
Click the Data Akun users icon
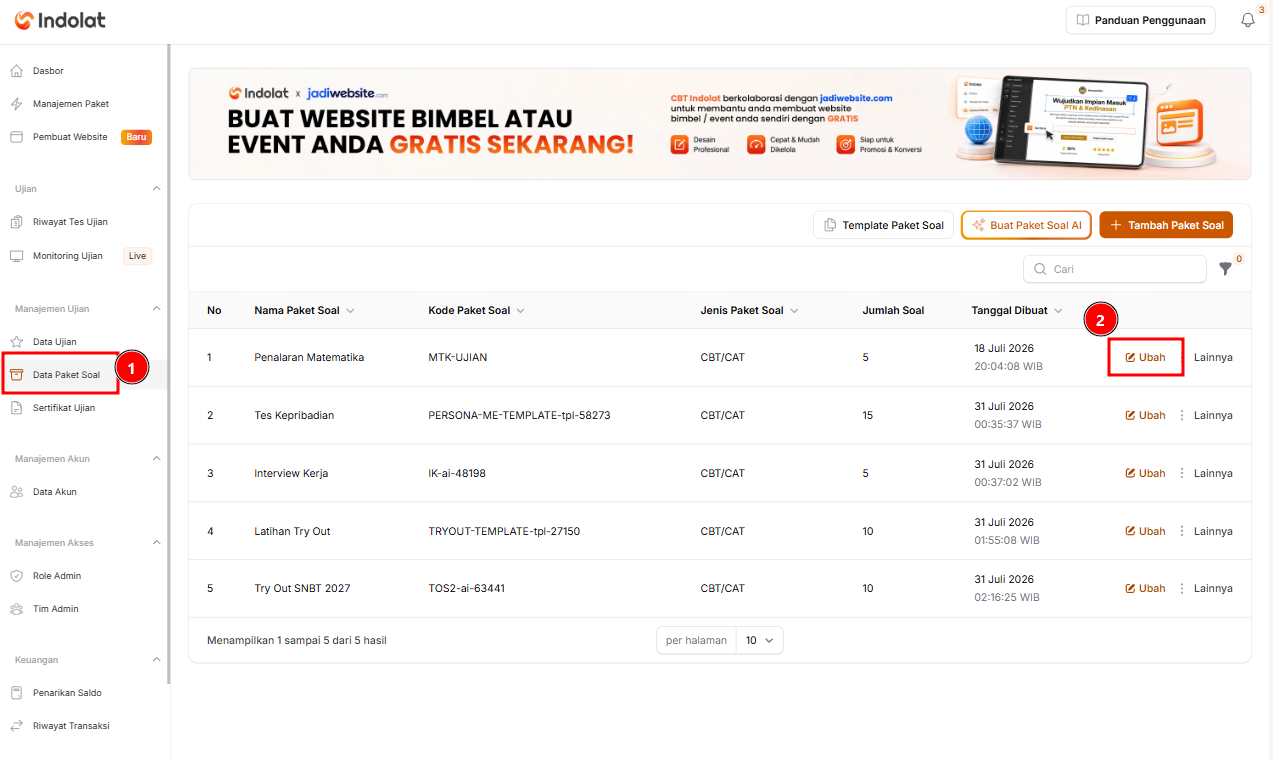[x=16, y=492]
